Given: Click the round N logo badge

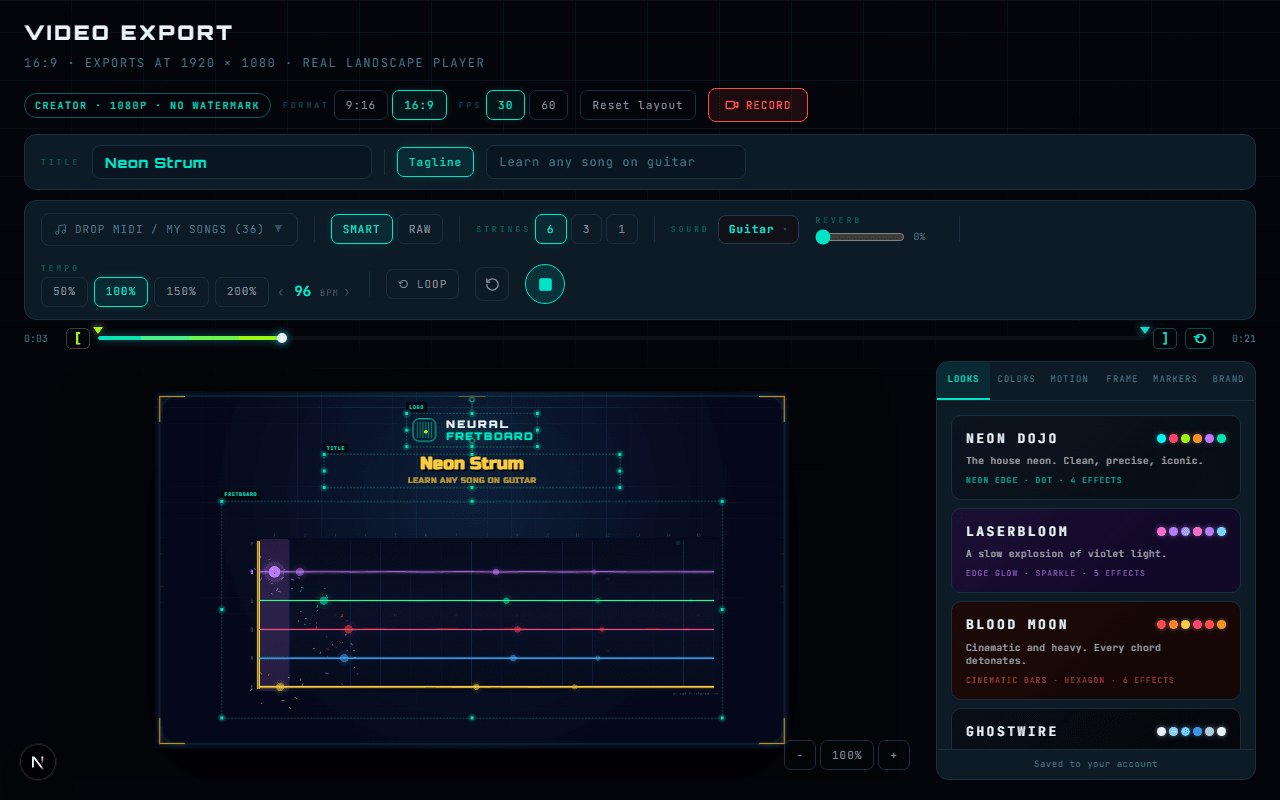Looking at the screenshot, I should 38,762.
